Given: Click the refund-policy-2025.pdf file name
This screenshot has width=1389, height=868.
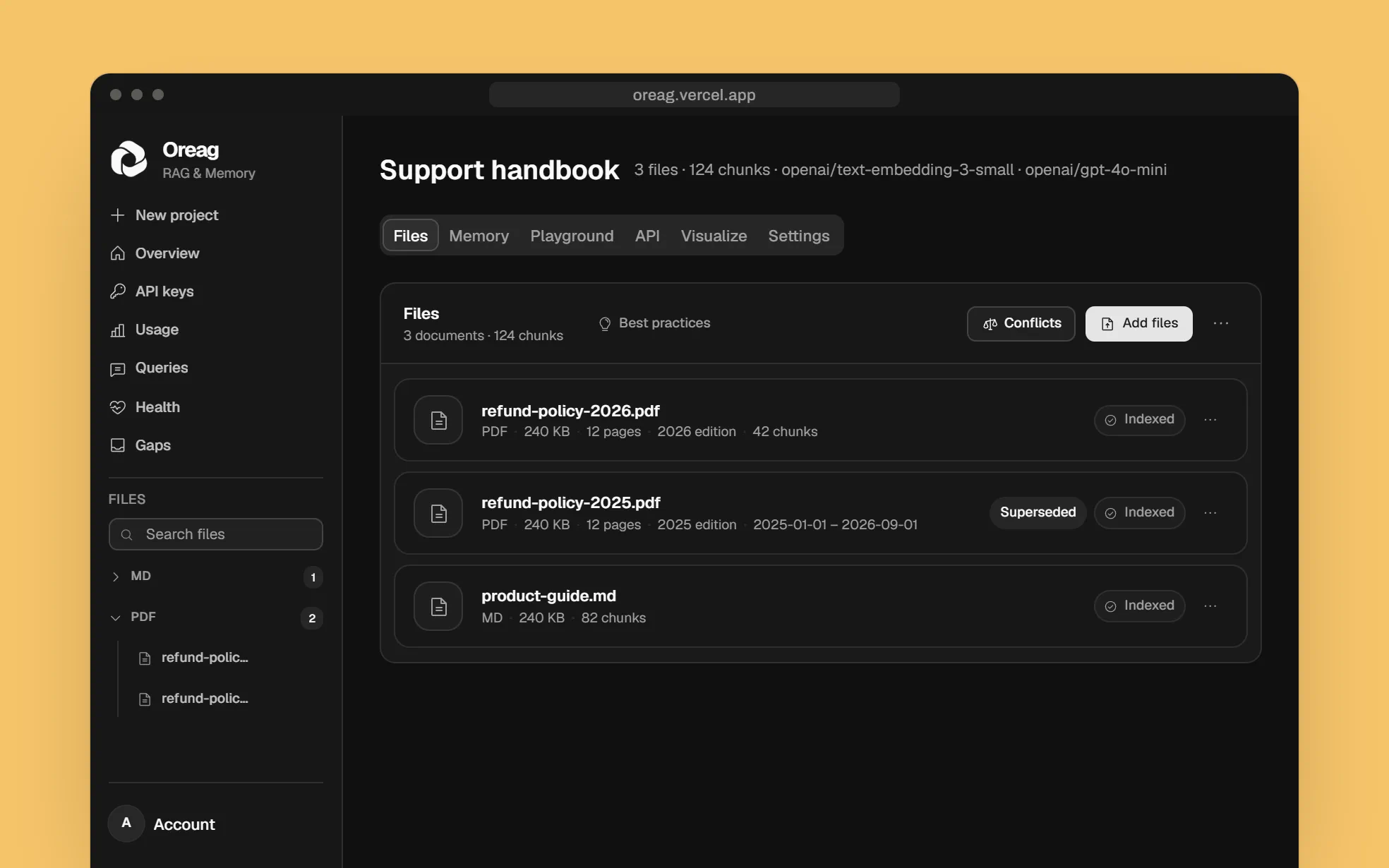Looking at the screenshot, I should [x=570, y=502].
